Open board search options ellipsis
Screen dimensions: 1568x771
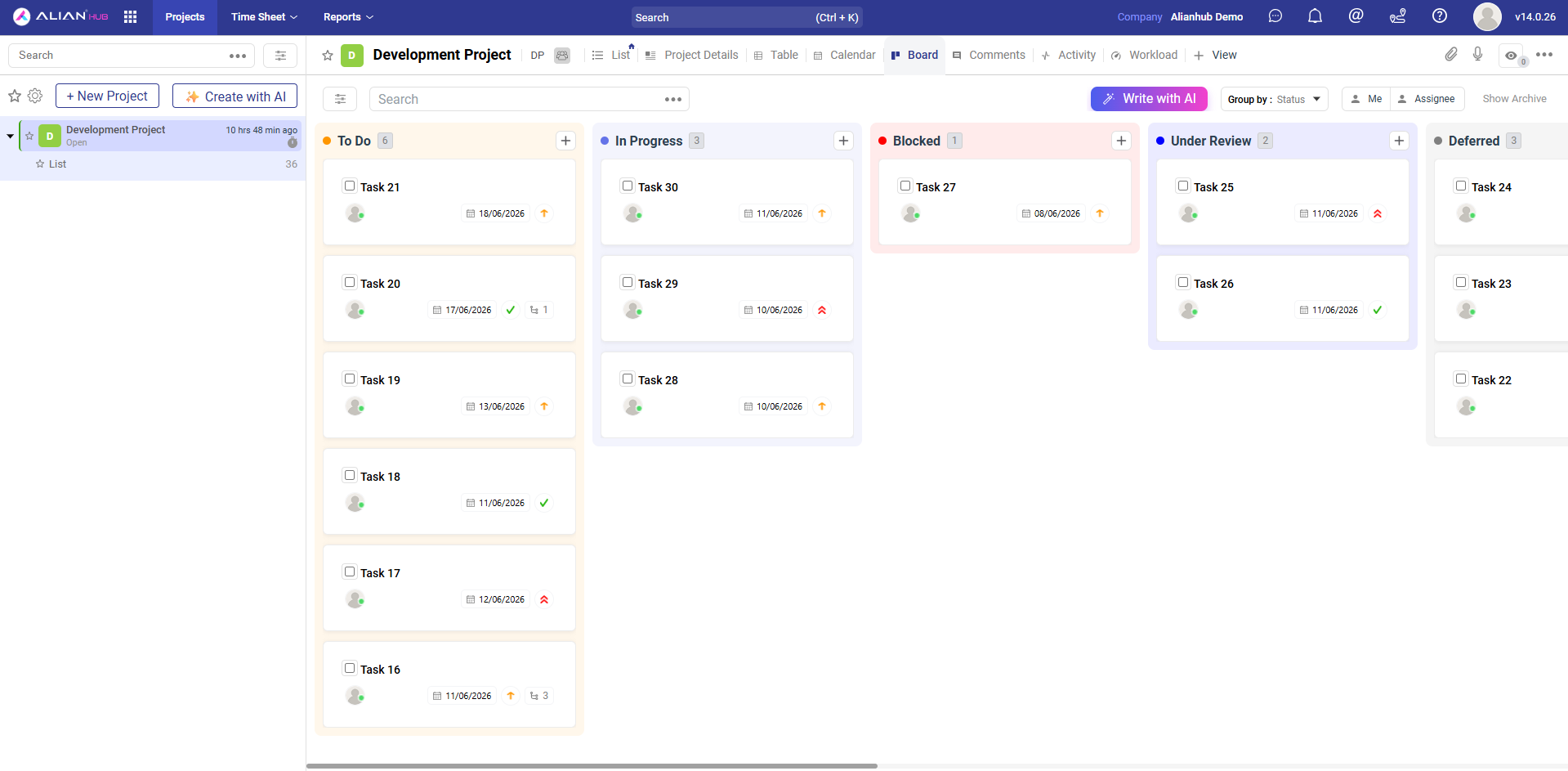673,99
